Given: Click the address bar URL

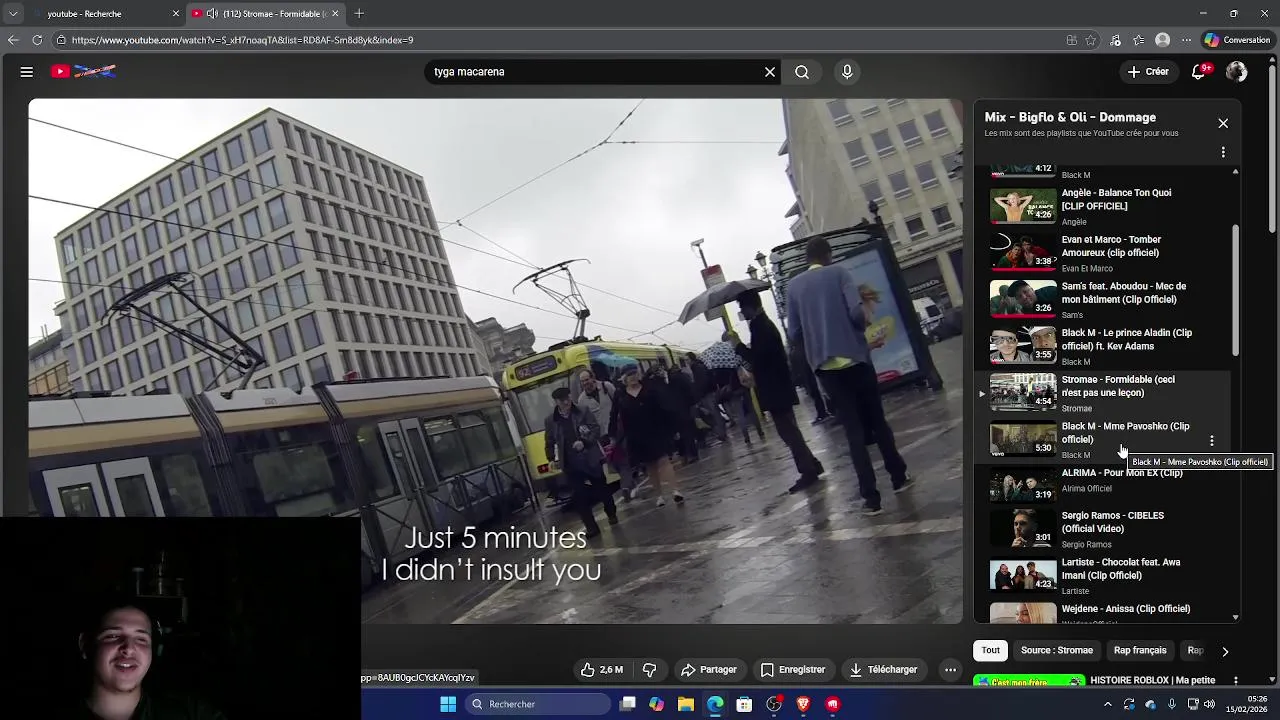Looking at the screenshot, I should pyautogui.click(x=242, y=40).
